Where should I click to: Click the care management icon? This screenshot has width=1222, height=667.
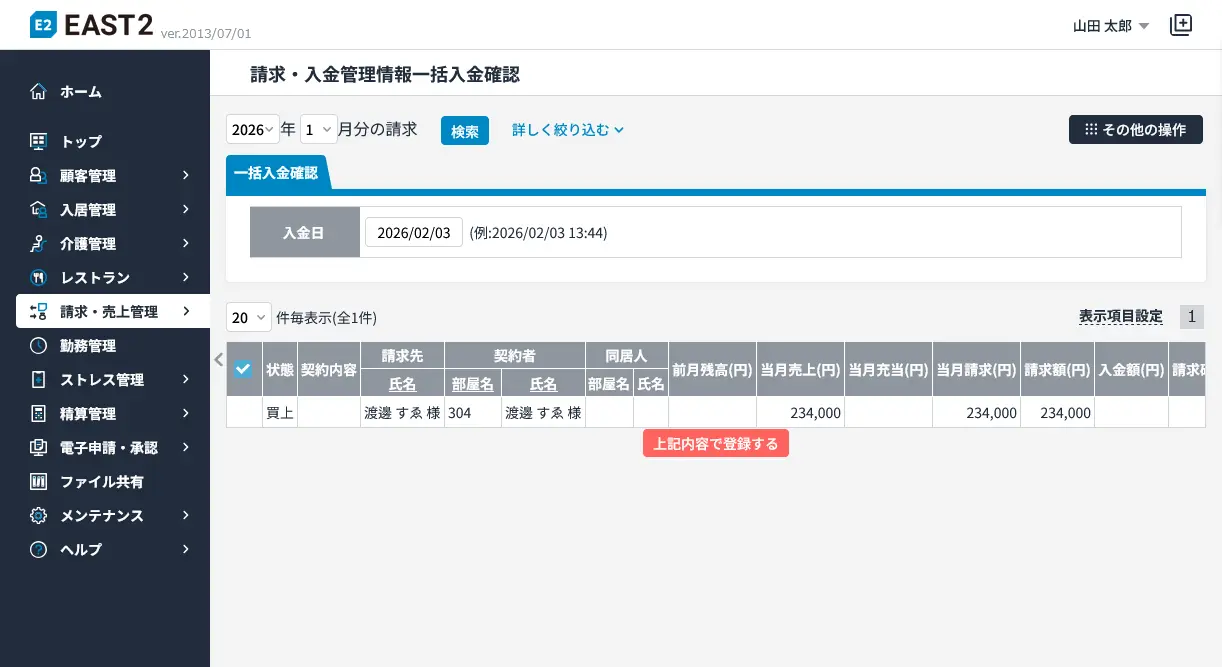click(38, 244)
